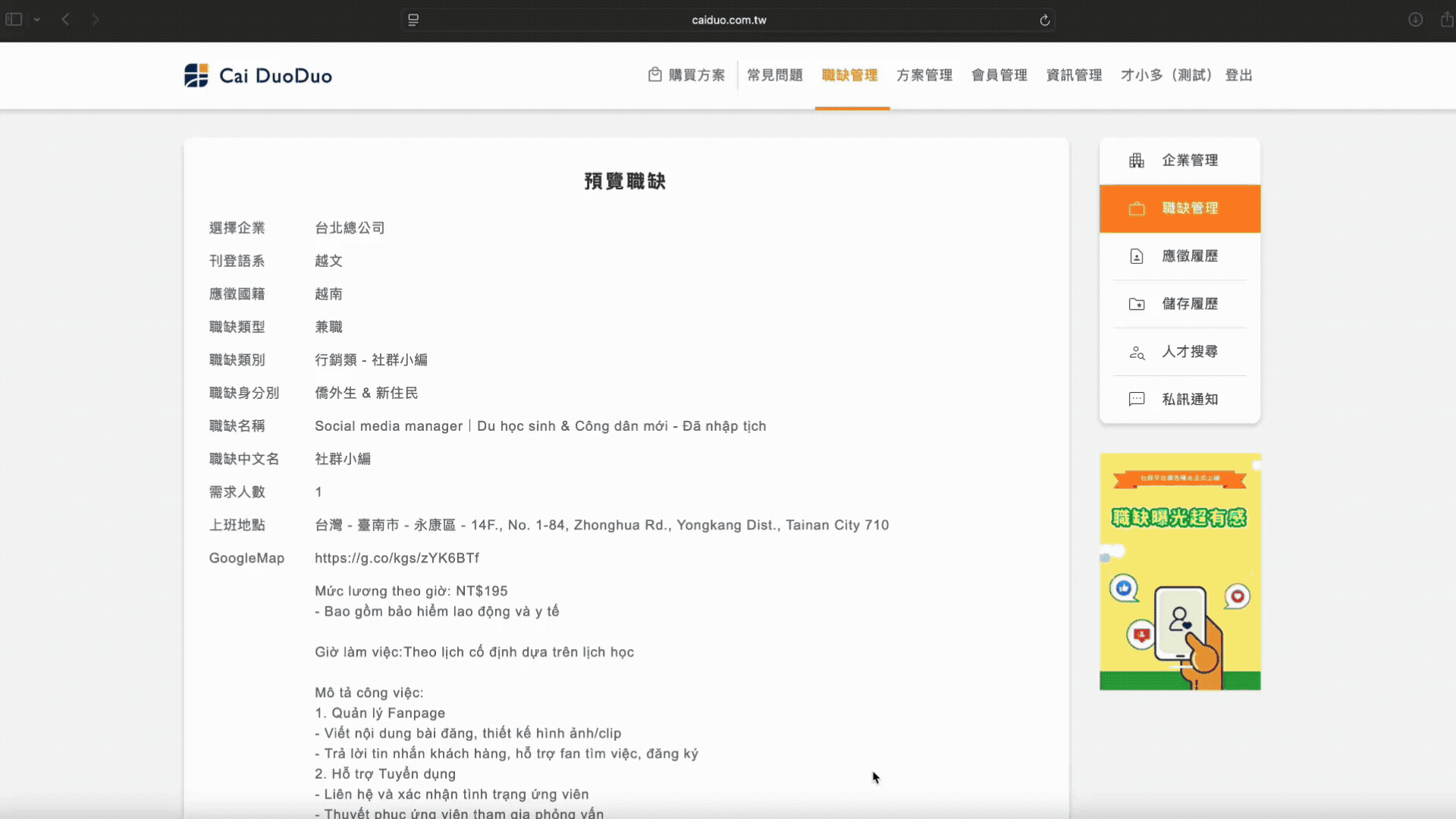Open the GoogleMap g.co link

(x=397, y=558)
